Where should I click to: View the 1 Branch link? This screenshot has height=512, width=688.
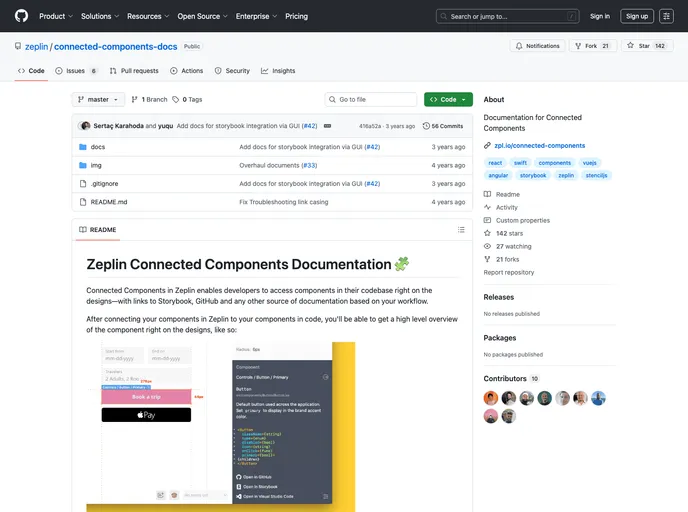pos(149,100)
